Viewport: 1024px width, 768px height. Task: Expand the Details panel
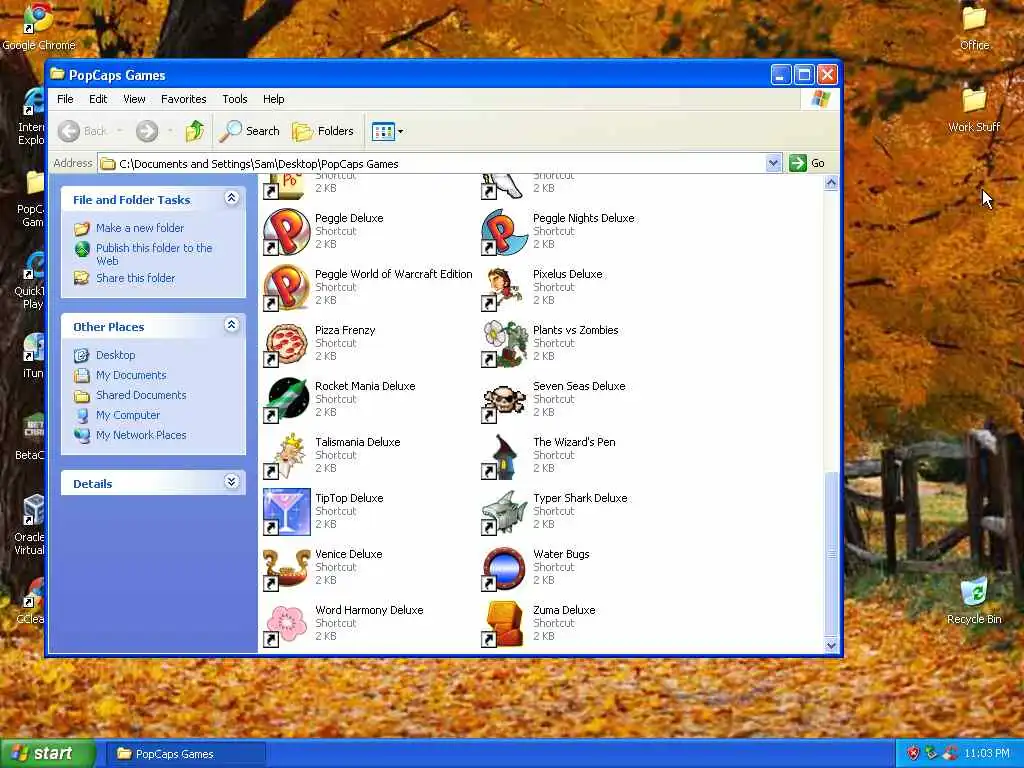click(x=231, y=481)
